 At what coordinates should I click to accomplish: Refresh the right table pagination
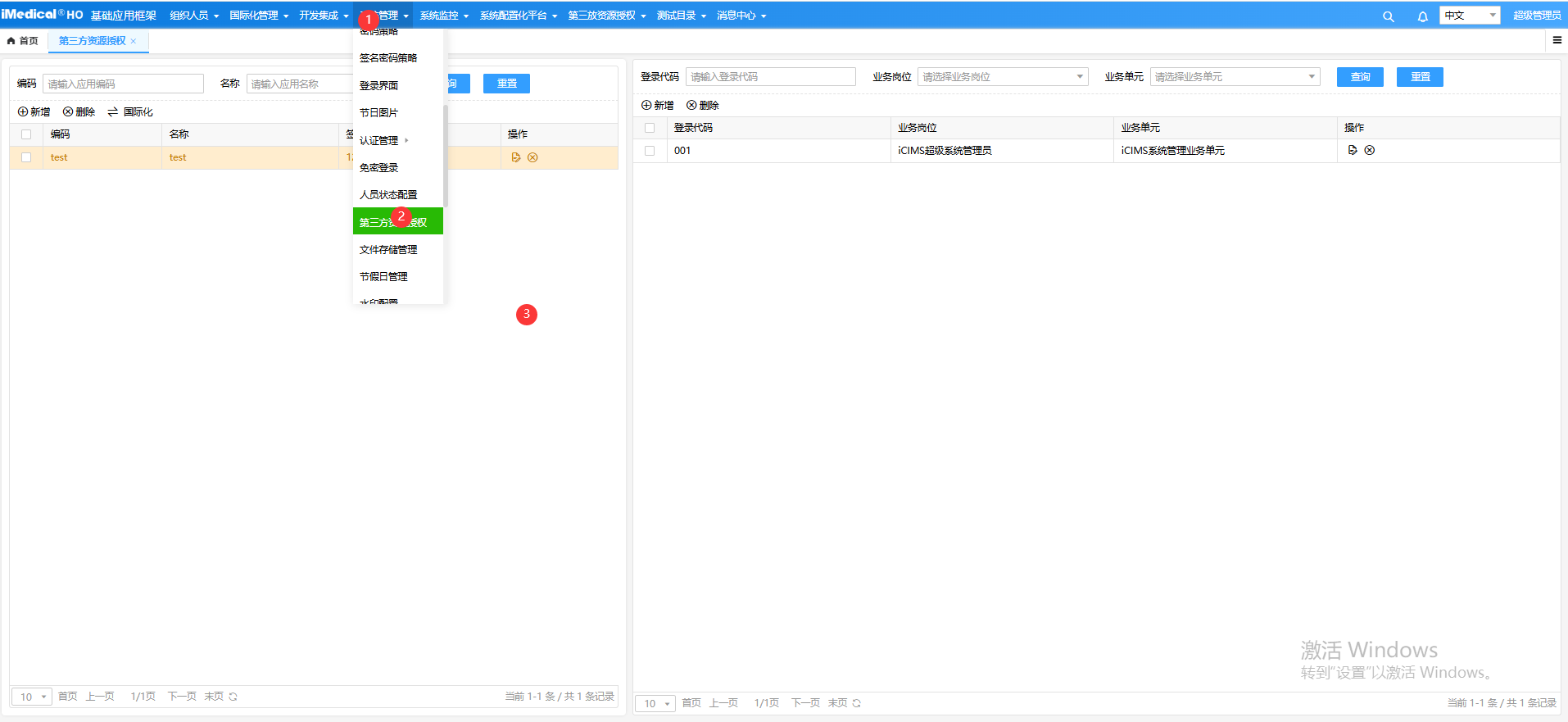coord(857,703)
